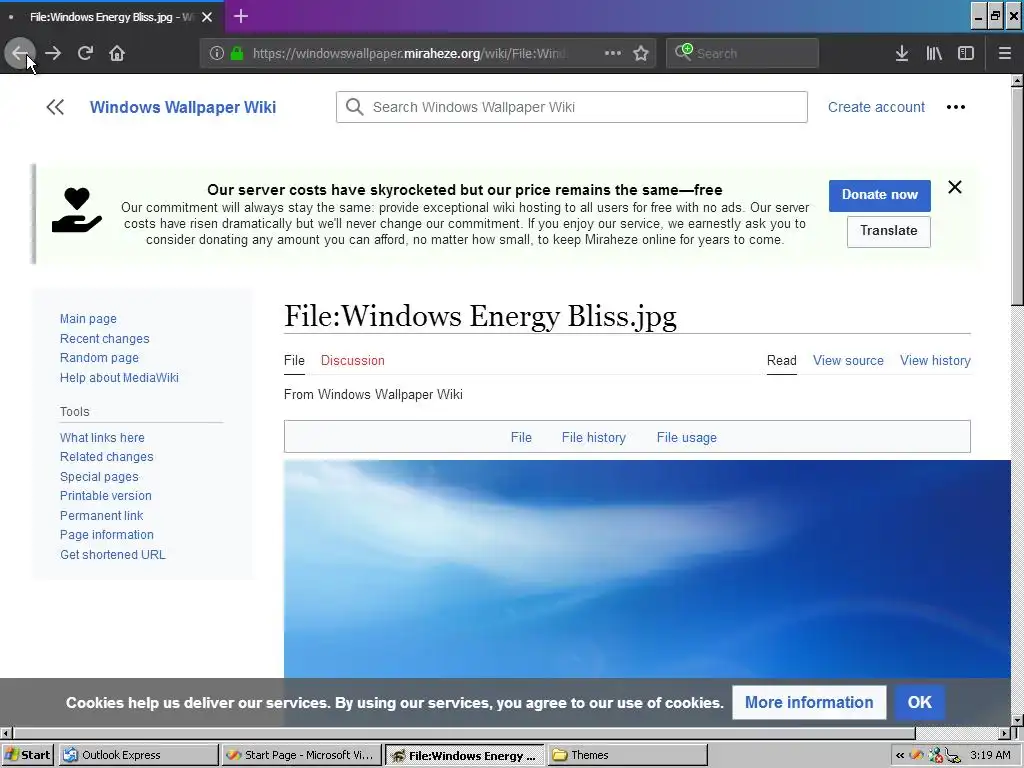This screenshot has height=768, width=1024.
Task: Open the Windows Wallpaper Wiki home link
Action: click(183, 107)
